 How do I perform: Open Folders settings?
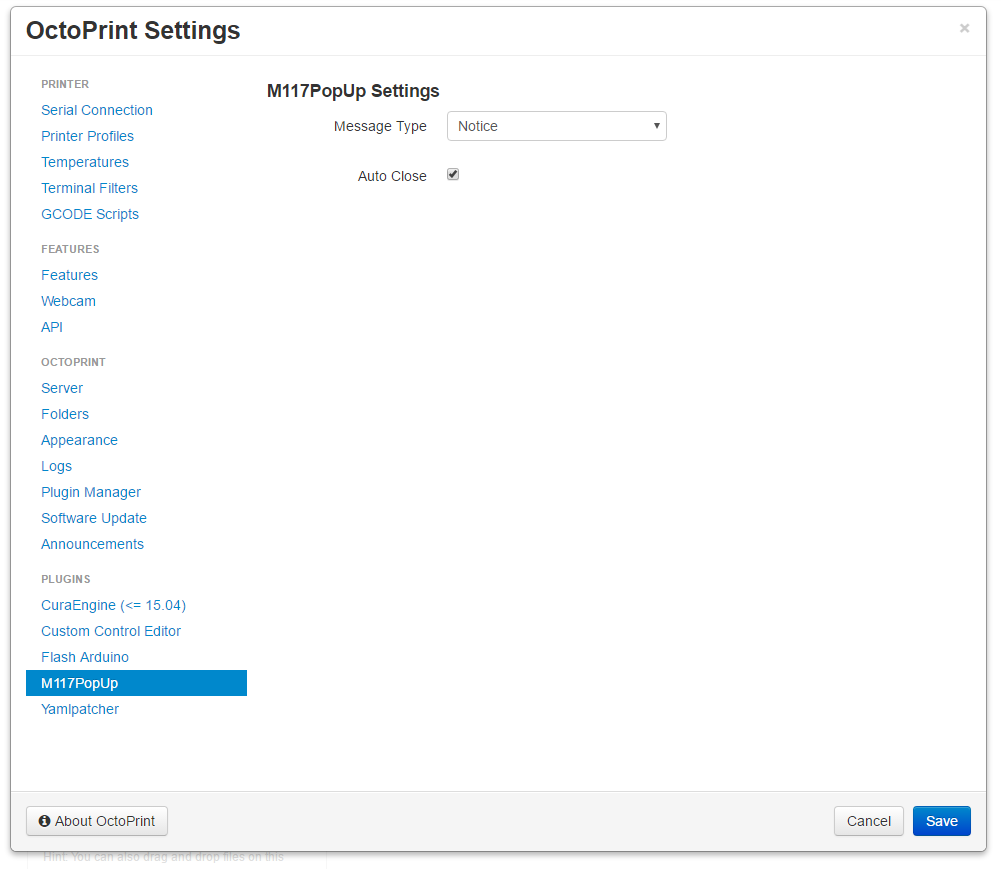tap(65, 414)
